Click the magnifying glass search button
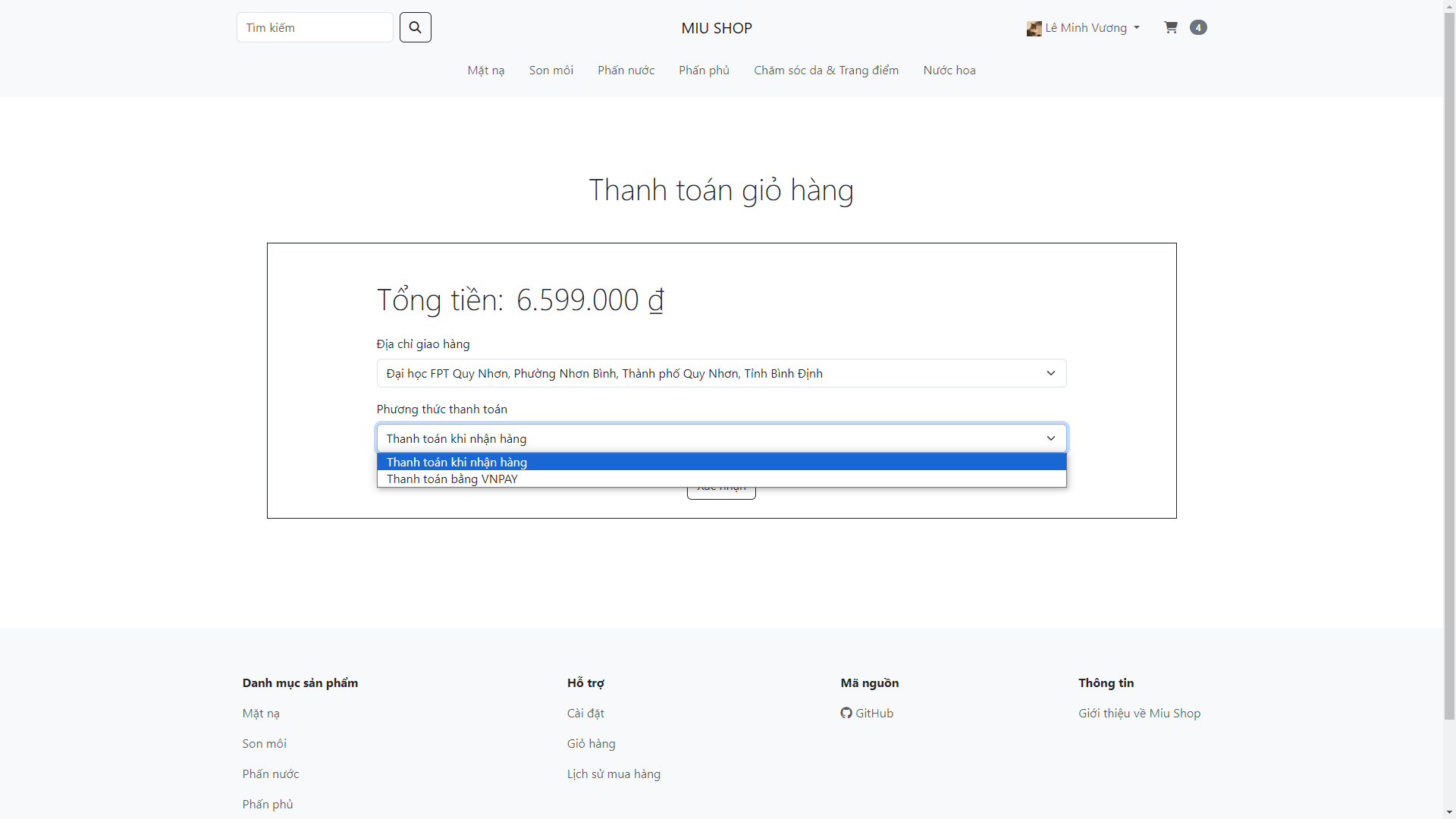The height and width of the screenshot is (819, 1456). pyautogui.click(x=415, y=27)
